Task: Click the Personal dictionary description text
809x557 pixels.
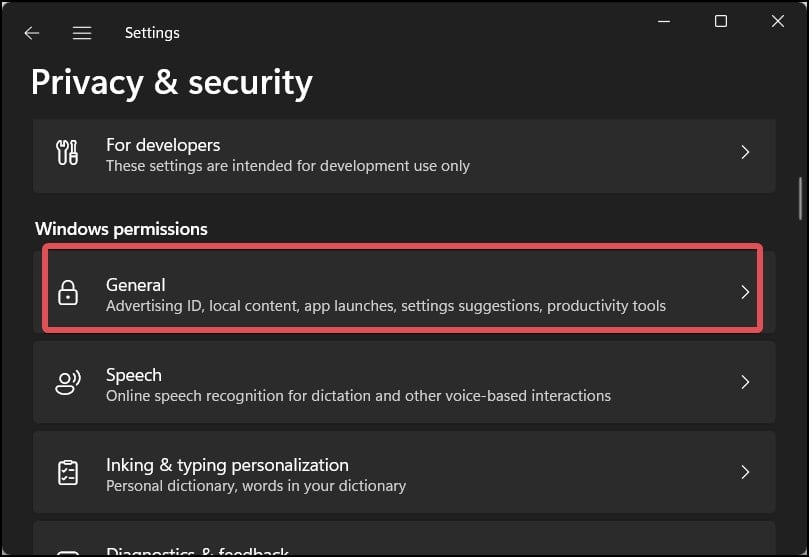Action: point(256,486)
